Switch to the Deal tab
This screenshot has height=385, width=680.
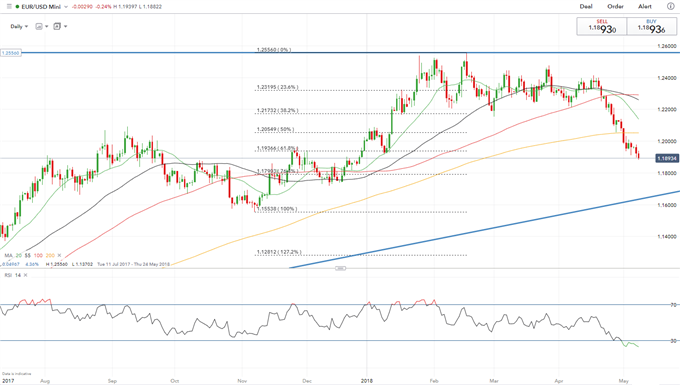coord(586,7)
